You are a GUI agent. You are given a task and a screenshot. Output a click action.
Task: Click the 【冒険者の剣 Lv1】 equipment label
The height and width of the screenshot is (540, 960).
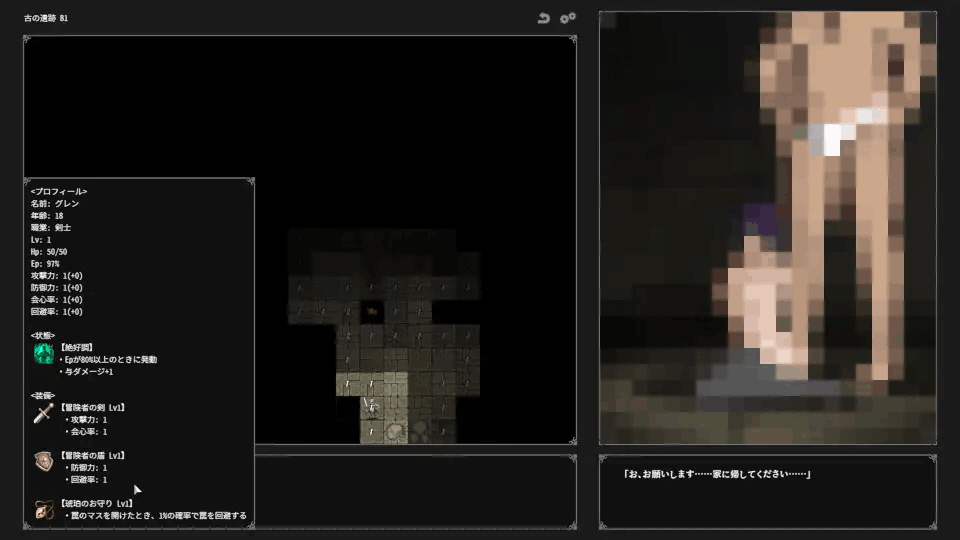tap(92, 407)
